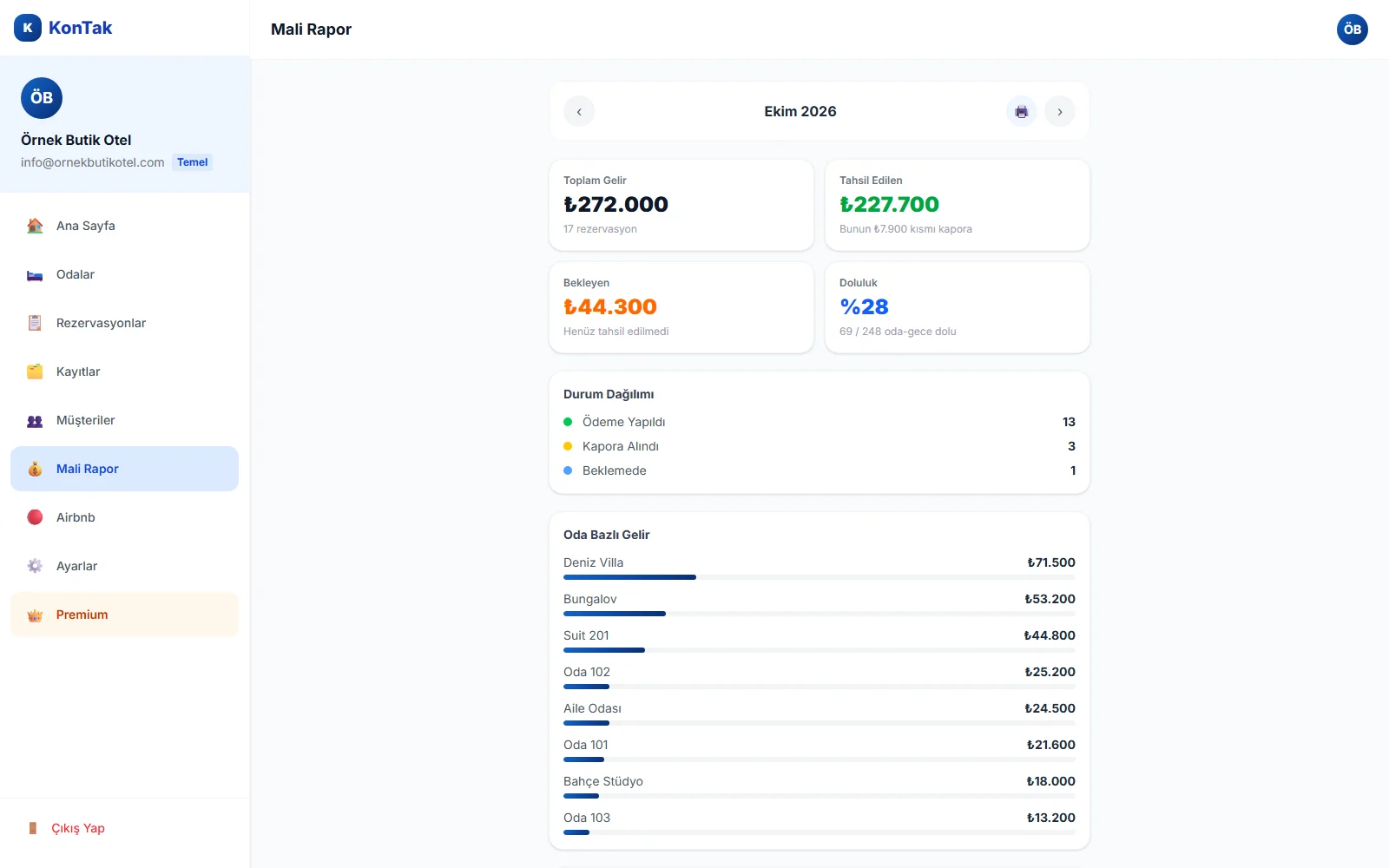
Task: Select the Beklemede status row
Action: pos(820,470)
